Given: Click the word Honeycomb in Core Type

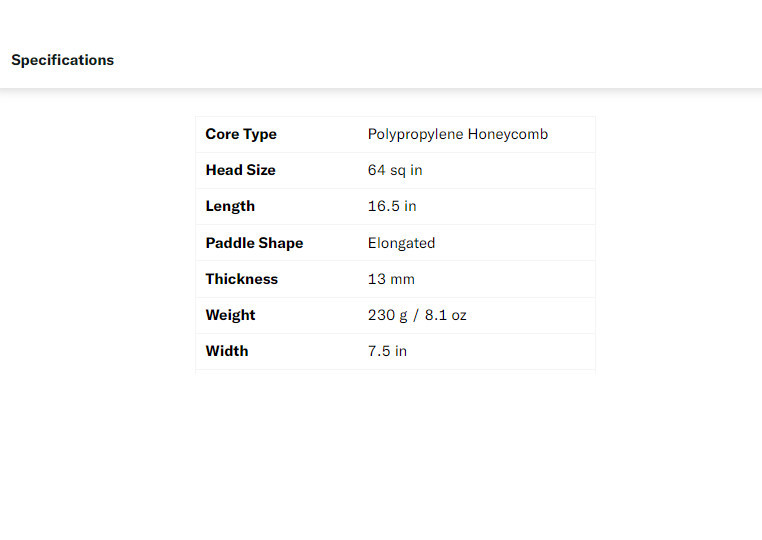Looking at the screenshot, I should (508, 134).
